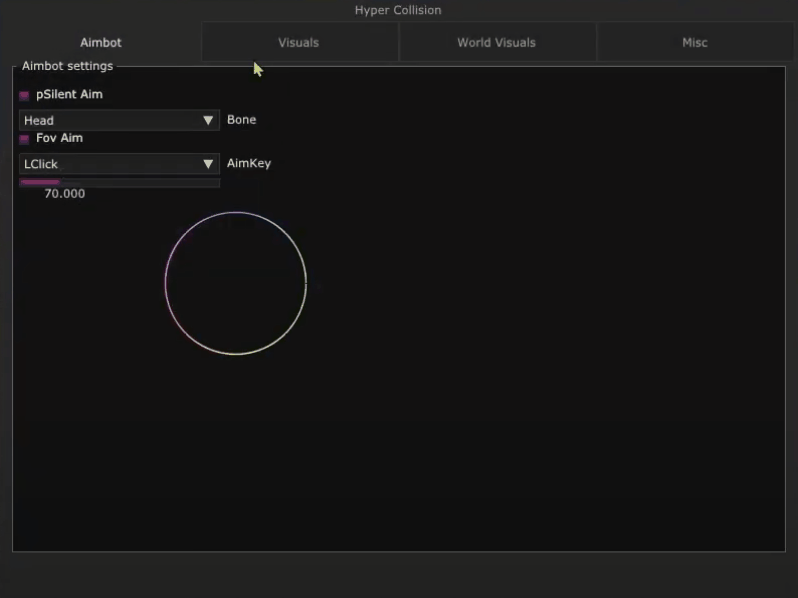This screenshot has width=798, height=598.
Task: Click the FOV slider bar
Action: 120,183
